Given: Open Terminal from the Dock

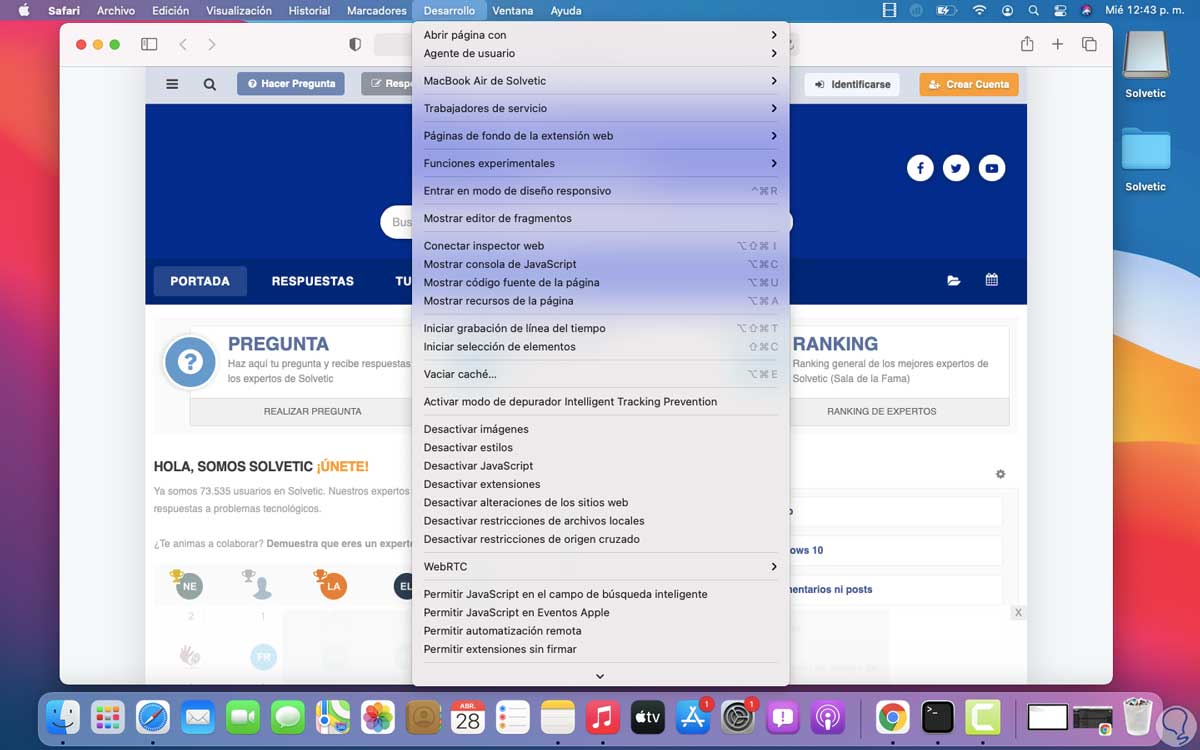Looking at the screenshot, I should (937, 716).
